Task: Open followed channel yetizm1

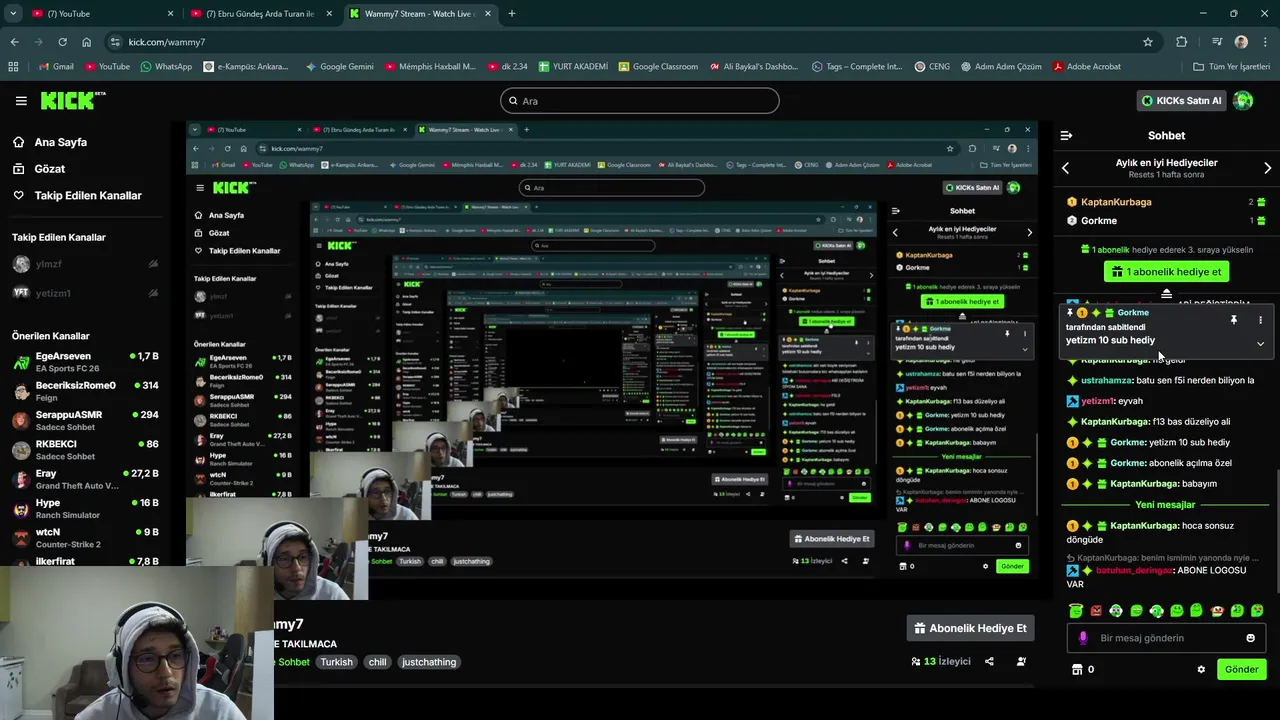Action: click(x=85, y=293)
